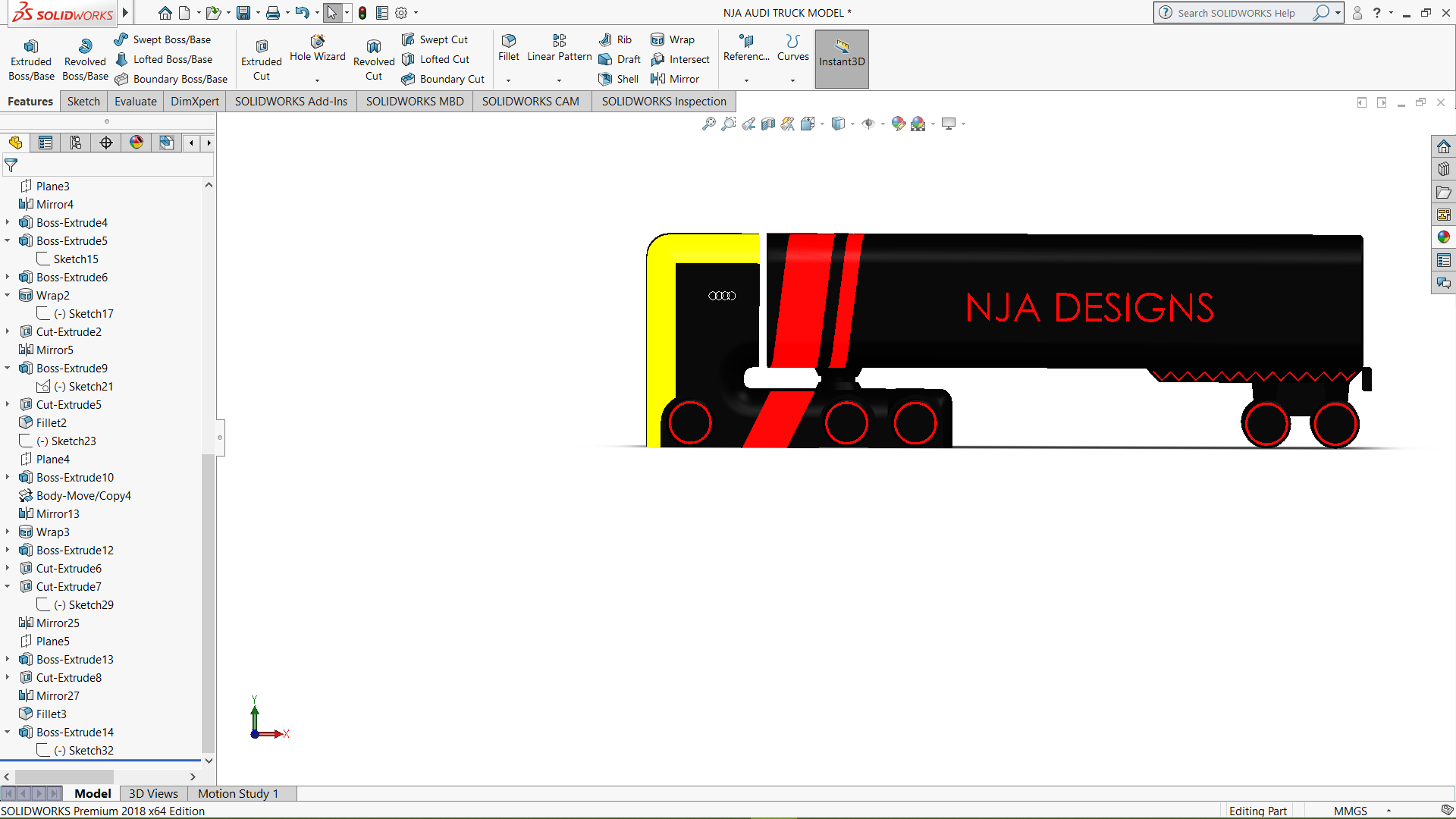Open the View Palette task pane
Viewport: 1456px width, 819px height.
[x=1443, y=215]
